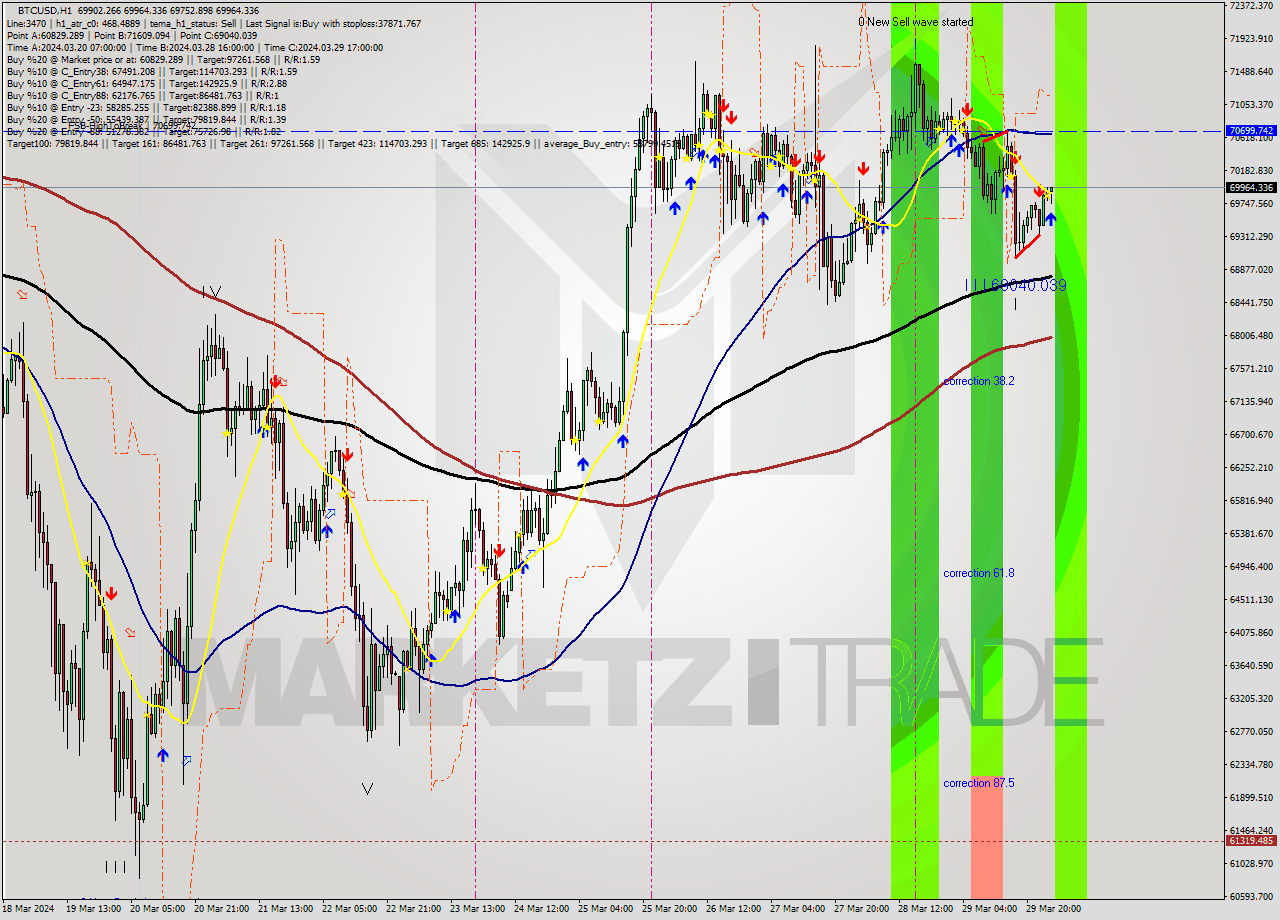
Task: Select the 'Buy %10 @ Entry -23' line
Action: coord(146,107)
